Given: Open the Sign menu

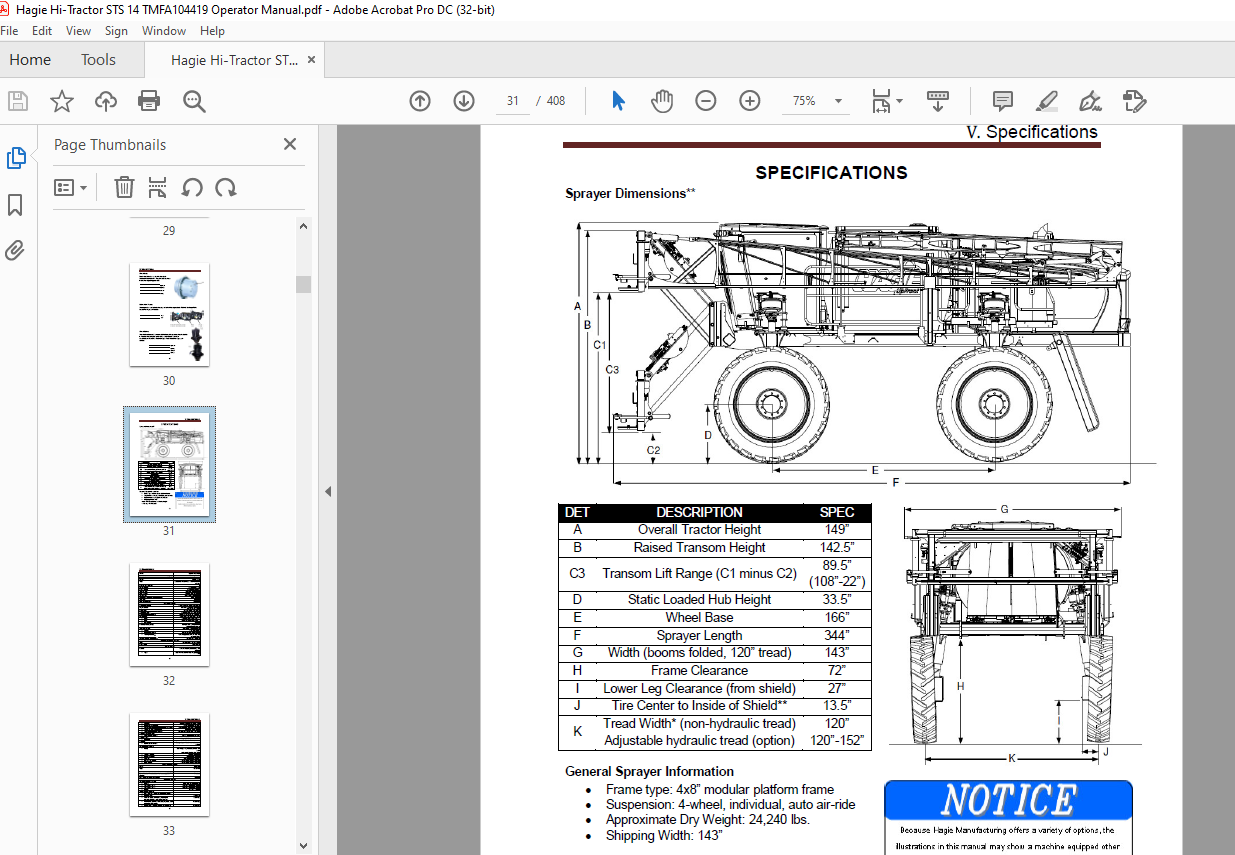Looking at the screenshot, I should coord(117,31).
